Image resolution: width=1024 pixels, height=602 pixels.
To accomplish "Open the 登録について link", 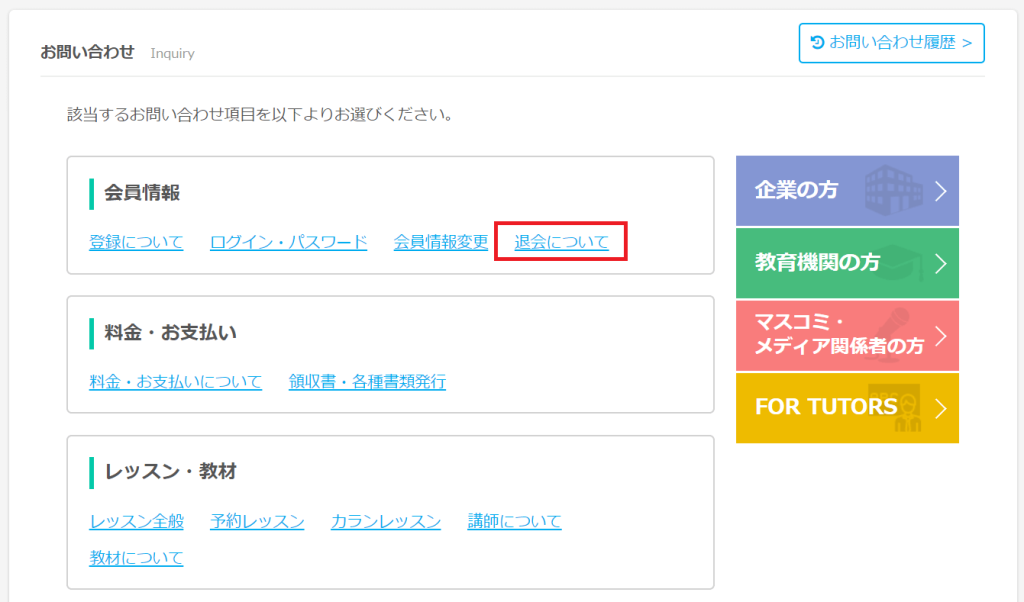I will point(136,242).
